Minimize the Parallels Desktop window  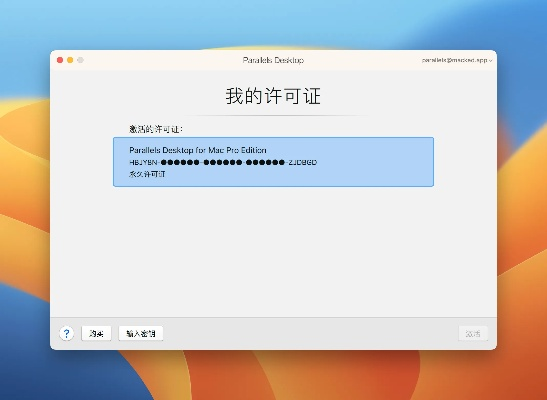(70, 60)
